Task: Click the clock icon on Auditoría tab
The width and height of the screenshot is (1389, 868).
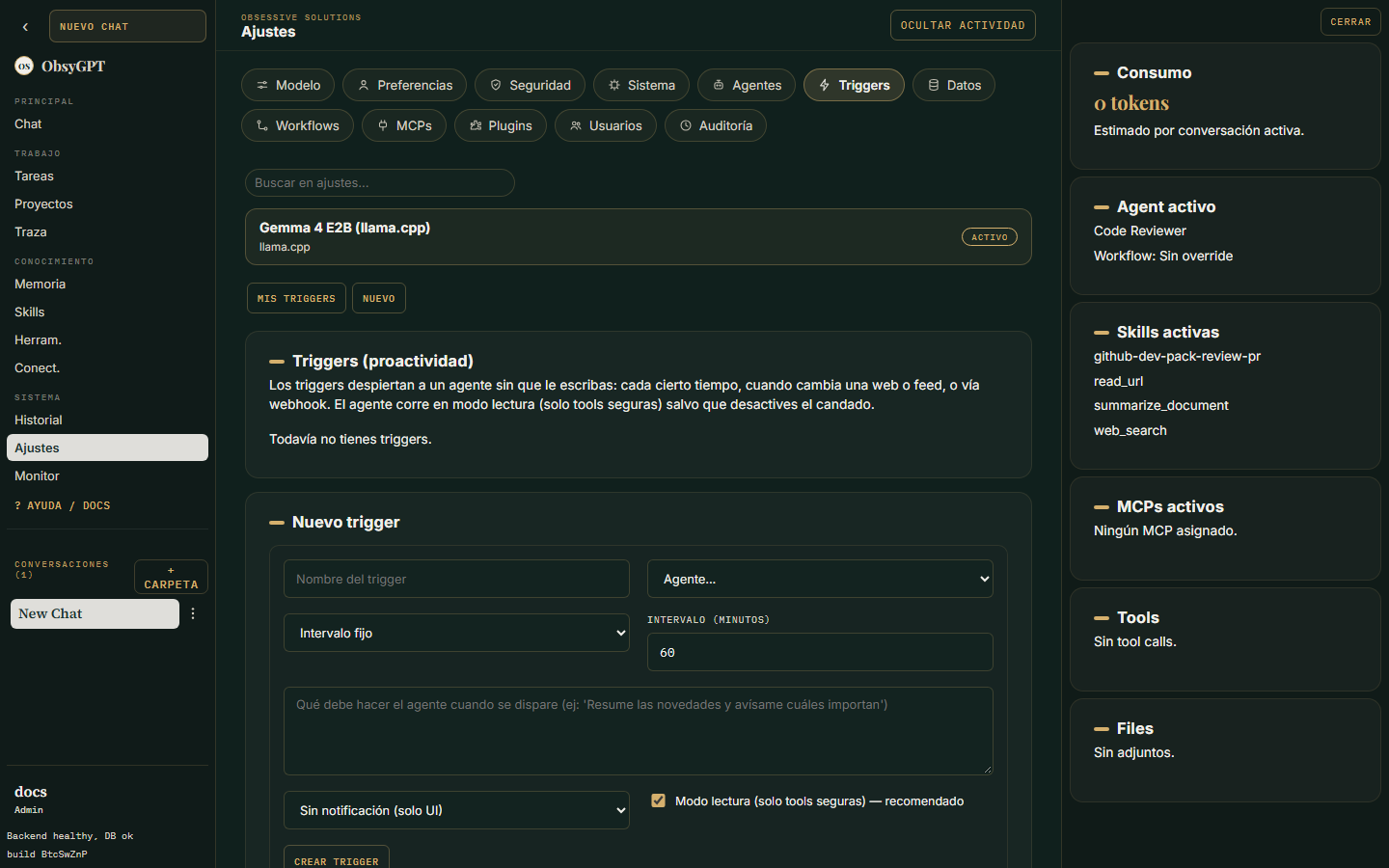Action: 686,125
